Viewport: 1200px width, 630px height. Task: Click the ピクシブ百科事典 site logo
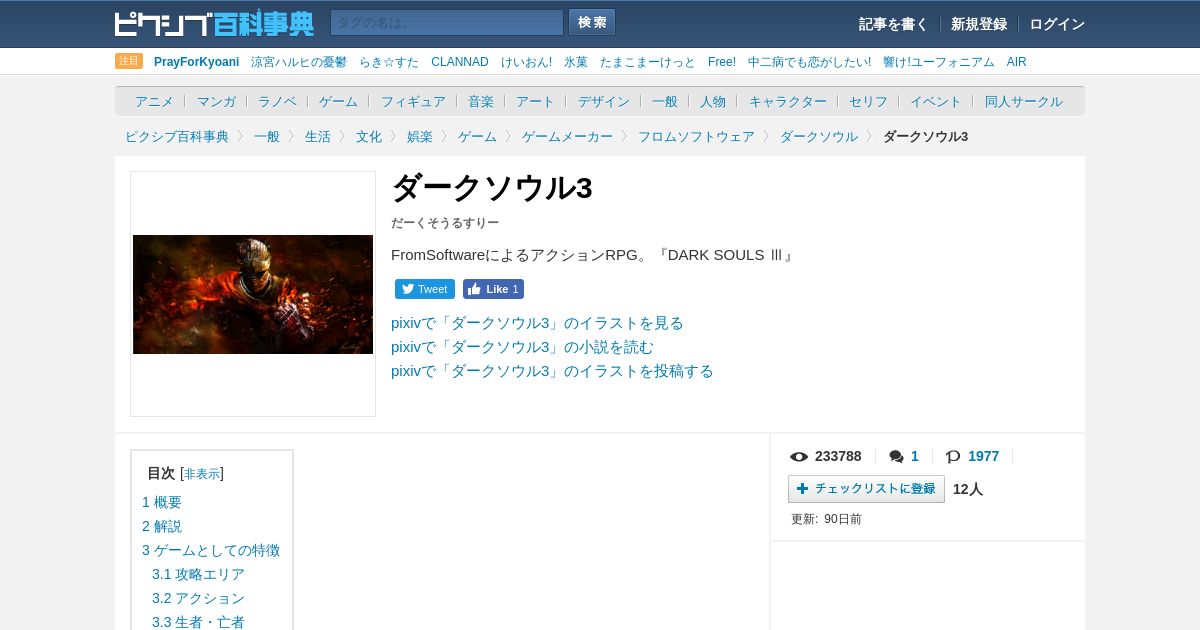[x=214, y=23]
